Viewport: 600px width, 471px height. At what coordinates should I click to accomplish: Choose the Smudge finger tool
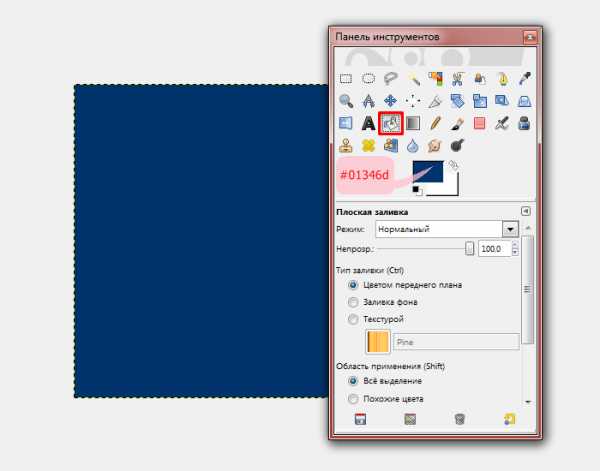435,145
